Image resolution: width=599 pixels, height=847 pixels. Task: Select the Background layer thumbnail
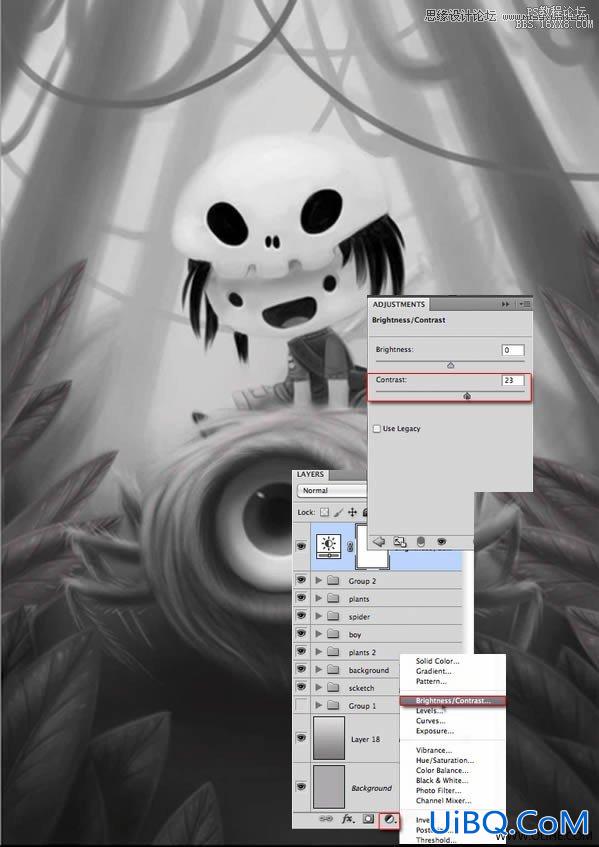coord(329,786)
